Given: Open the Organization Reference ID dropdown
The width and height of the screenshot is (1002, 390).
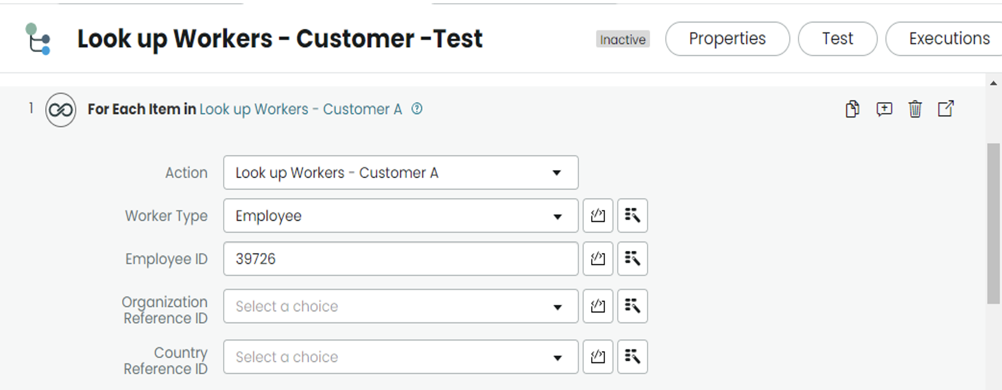Looking at the screenshot, I should [x=401, y=306].
